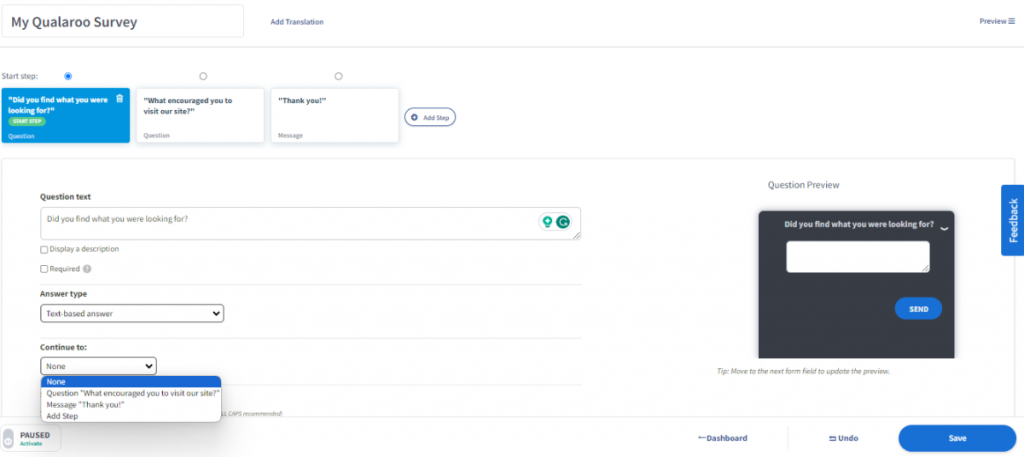Click the Add Step button
1024x457 pixels.
(x=430, y=117)
